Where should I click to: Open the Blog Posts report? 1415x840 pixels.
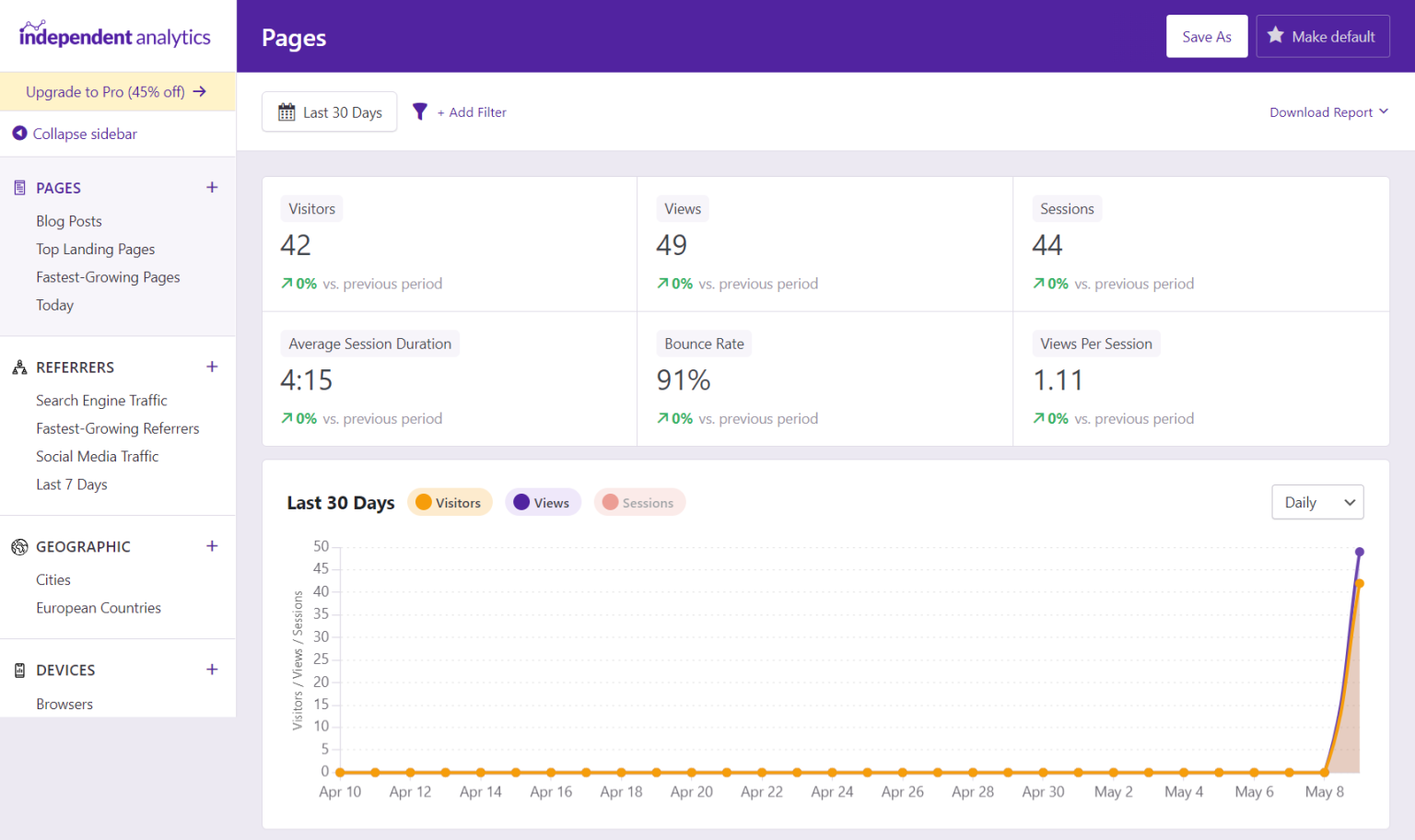(68, 221)
